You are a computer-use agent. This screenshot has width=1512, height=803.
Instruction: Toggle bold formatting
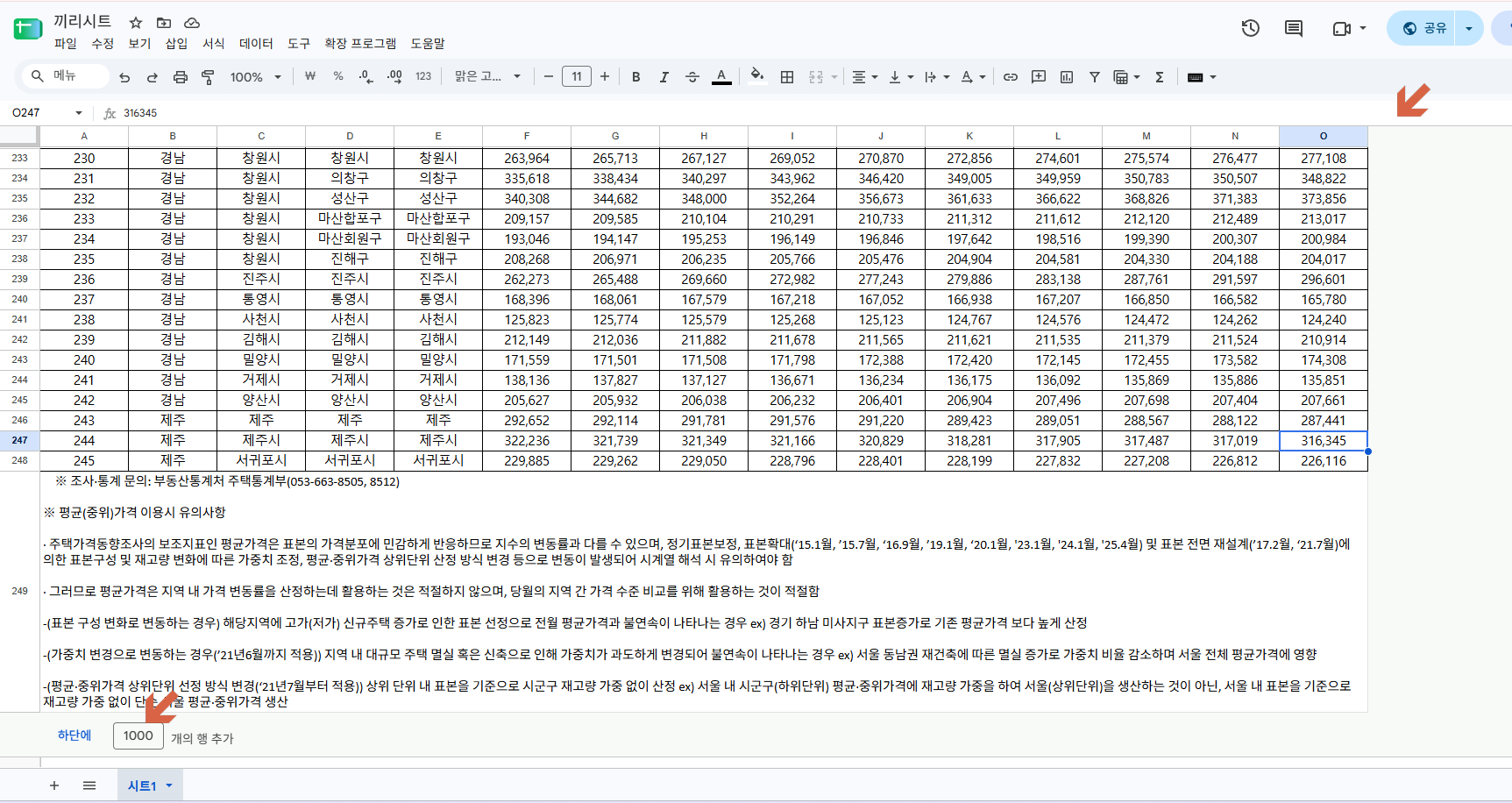pyautogui.click(x=636, y=77)
